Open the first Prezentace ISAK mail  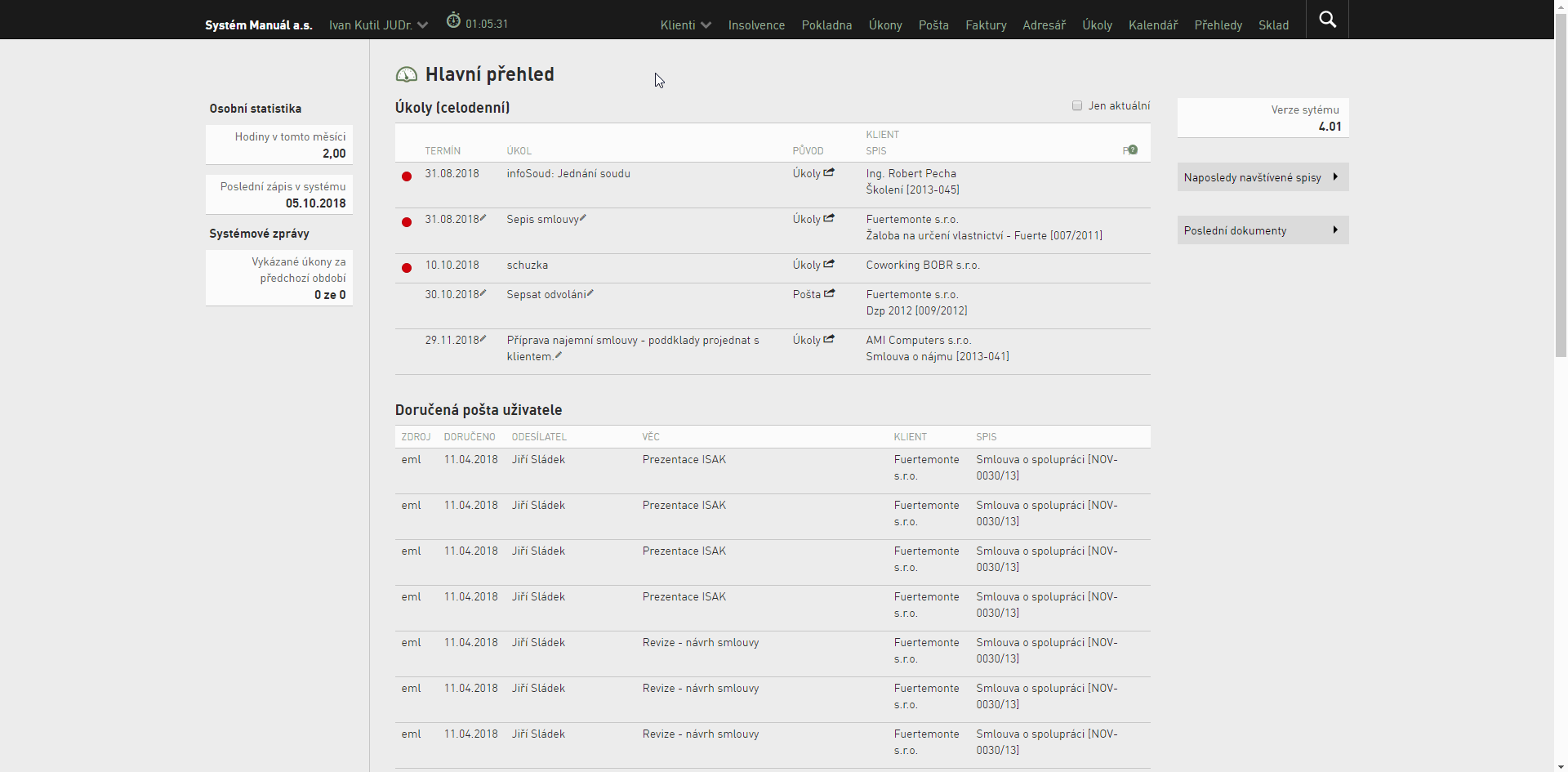[x=684, y=459]
